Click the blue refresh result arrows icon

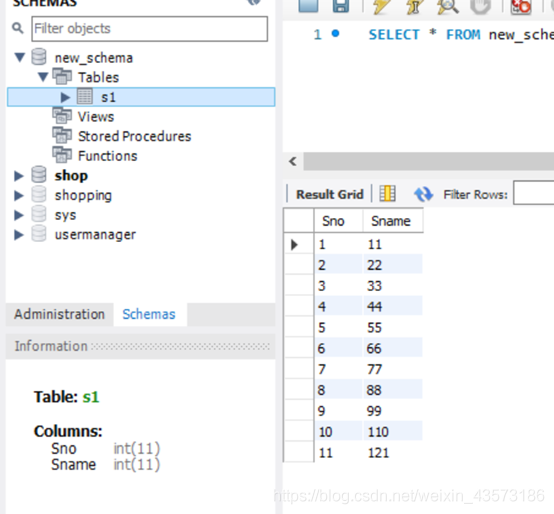423,194
